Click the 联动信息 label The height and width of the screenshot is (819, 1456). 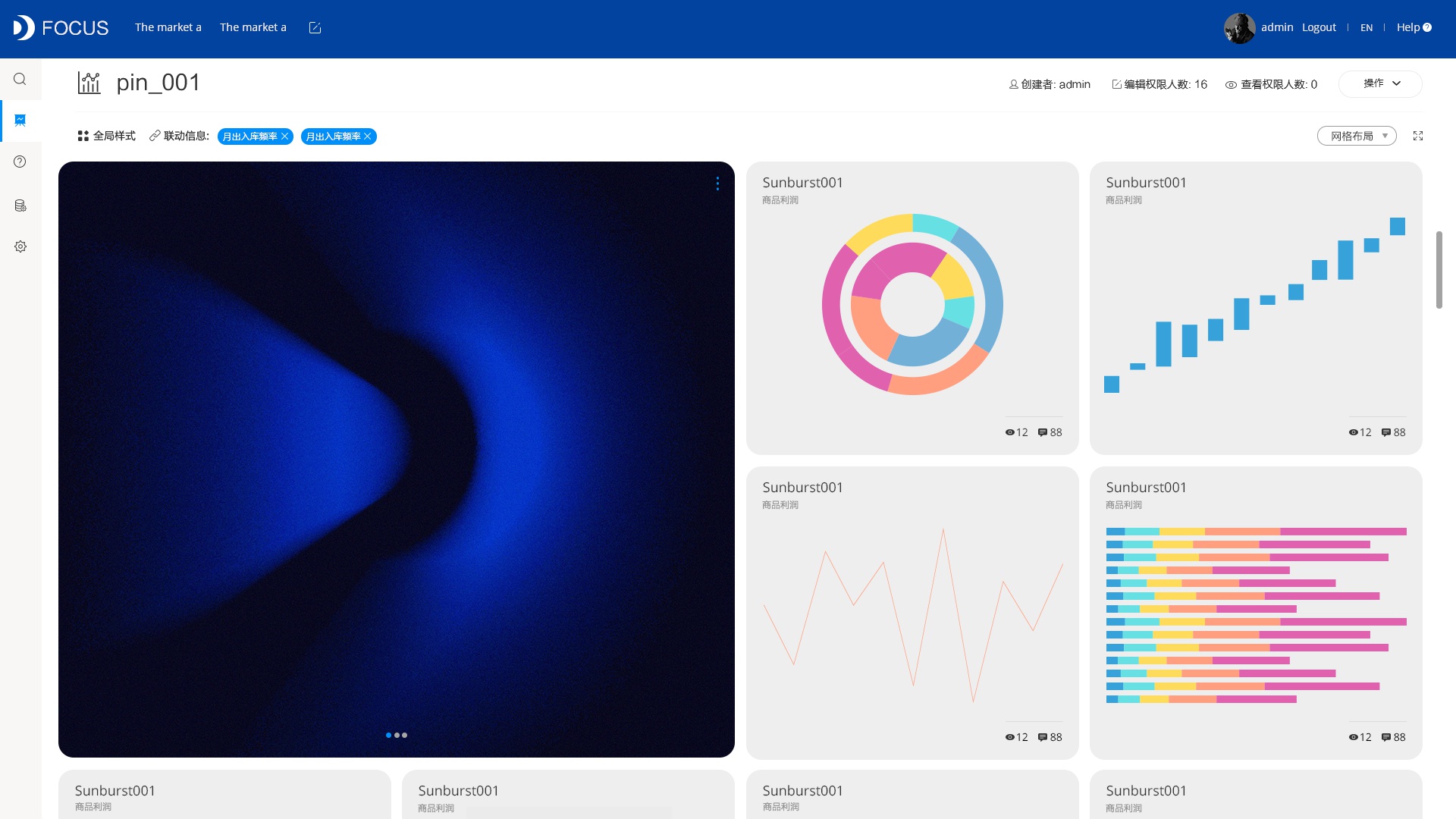pyautogui.click(x=185, y=136)
